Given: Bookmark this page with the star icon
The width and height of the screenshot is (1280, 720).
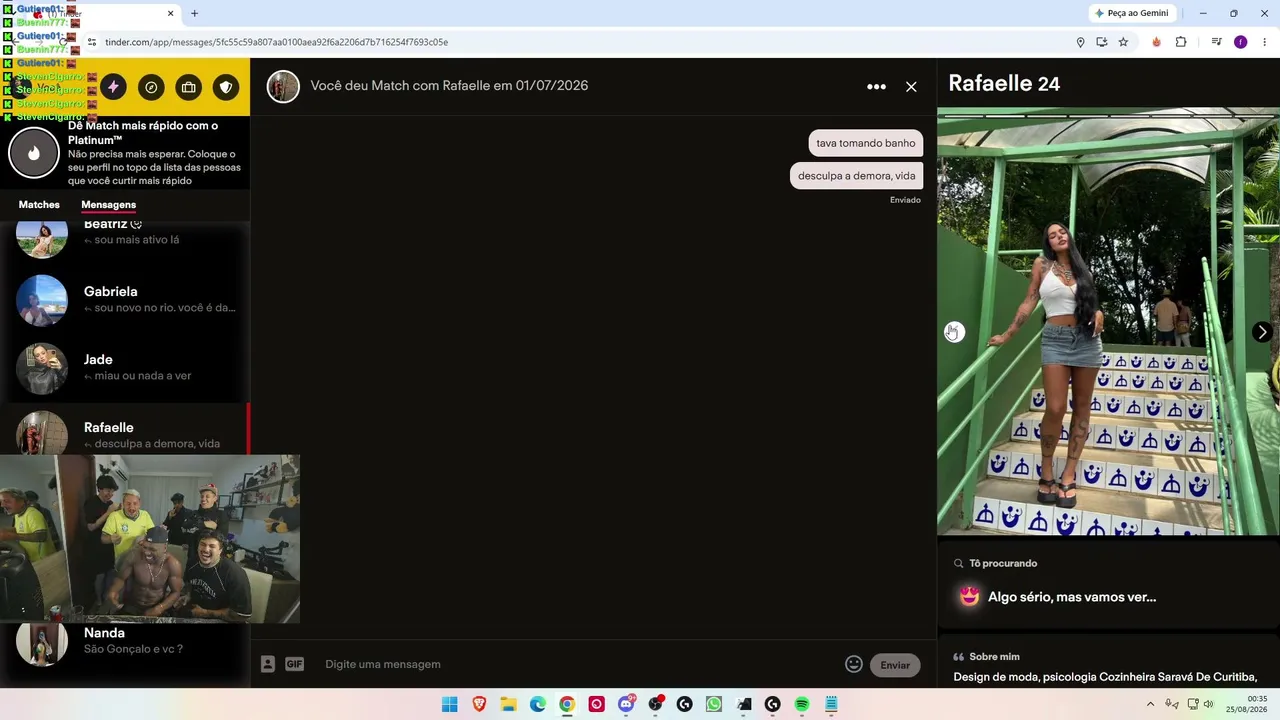Looking at the screenshot, I should 1123,42.
